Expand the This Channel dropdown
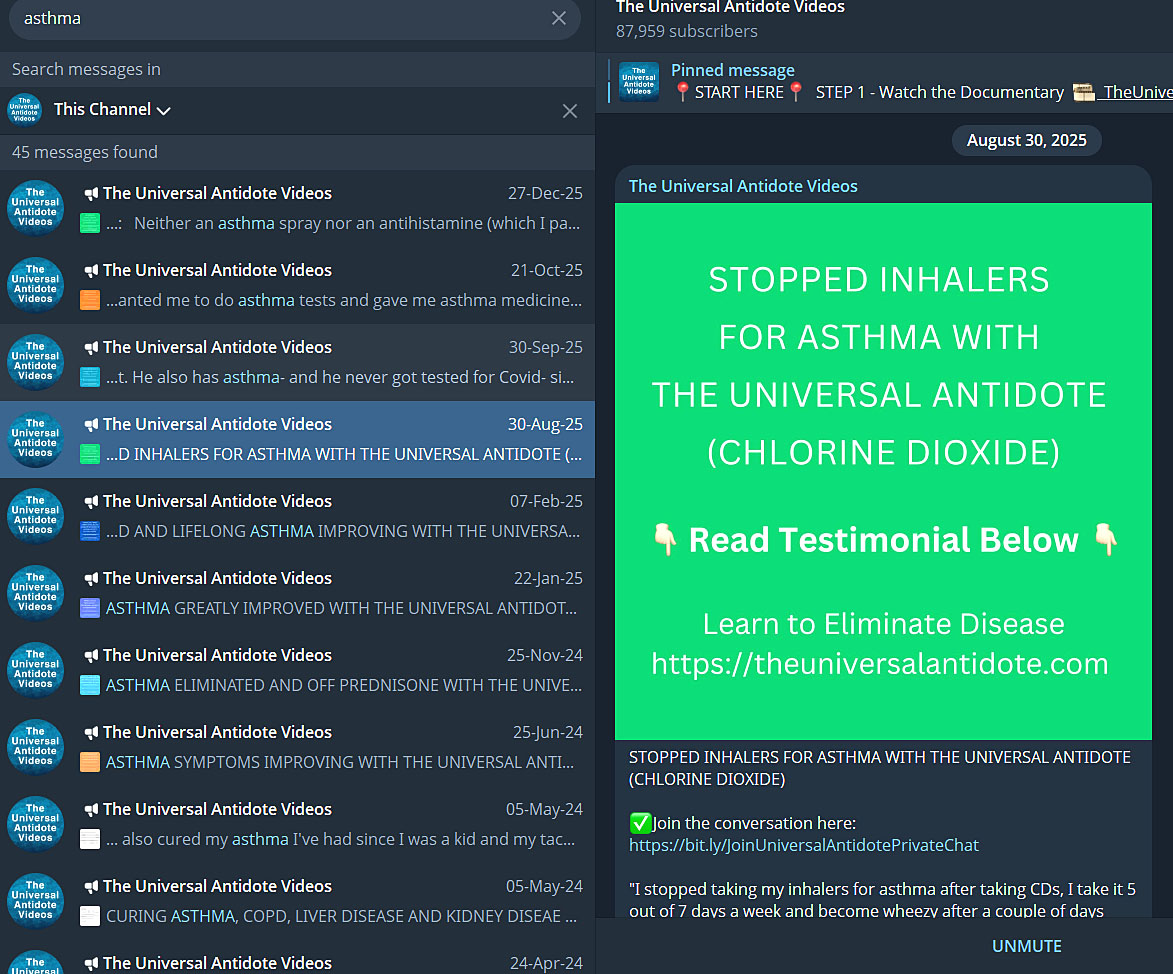Screen dimensions: 1173x974 [x=112, y=110]
